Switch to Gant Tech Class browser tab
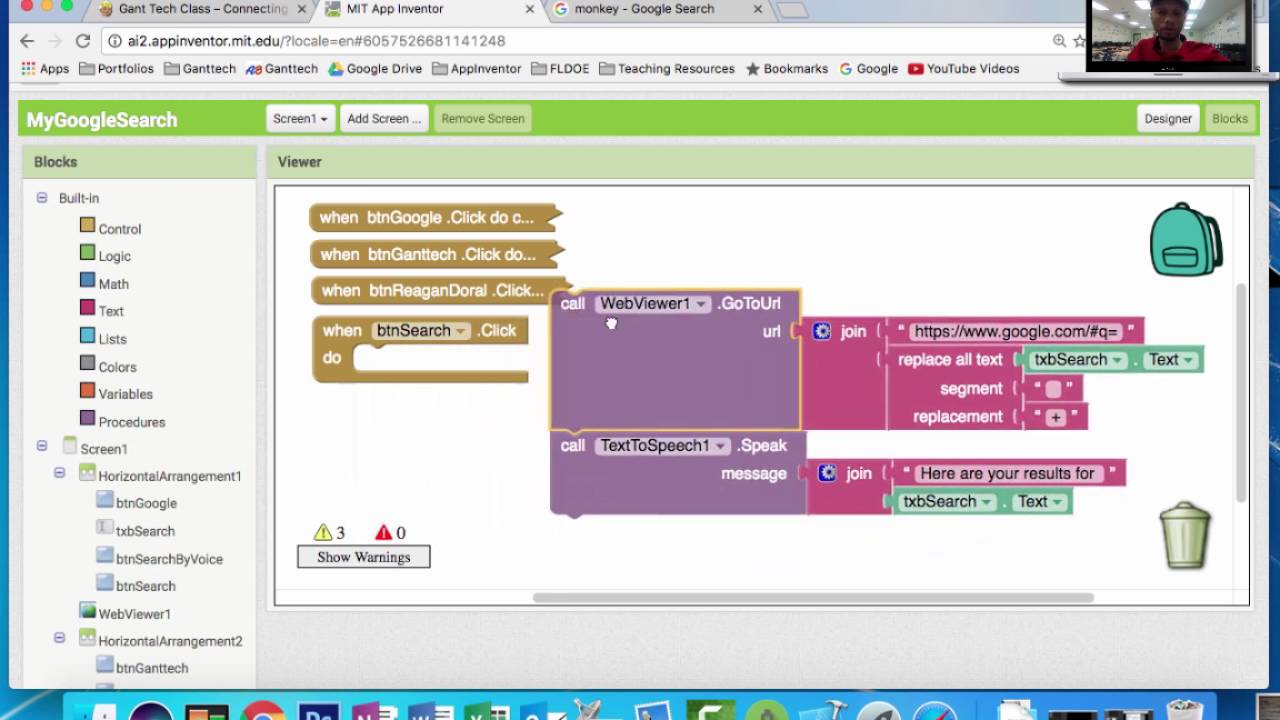The height and width of the screenshot is (720, 1280). pos(203,9)
